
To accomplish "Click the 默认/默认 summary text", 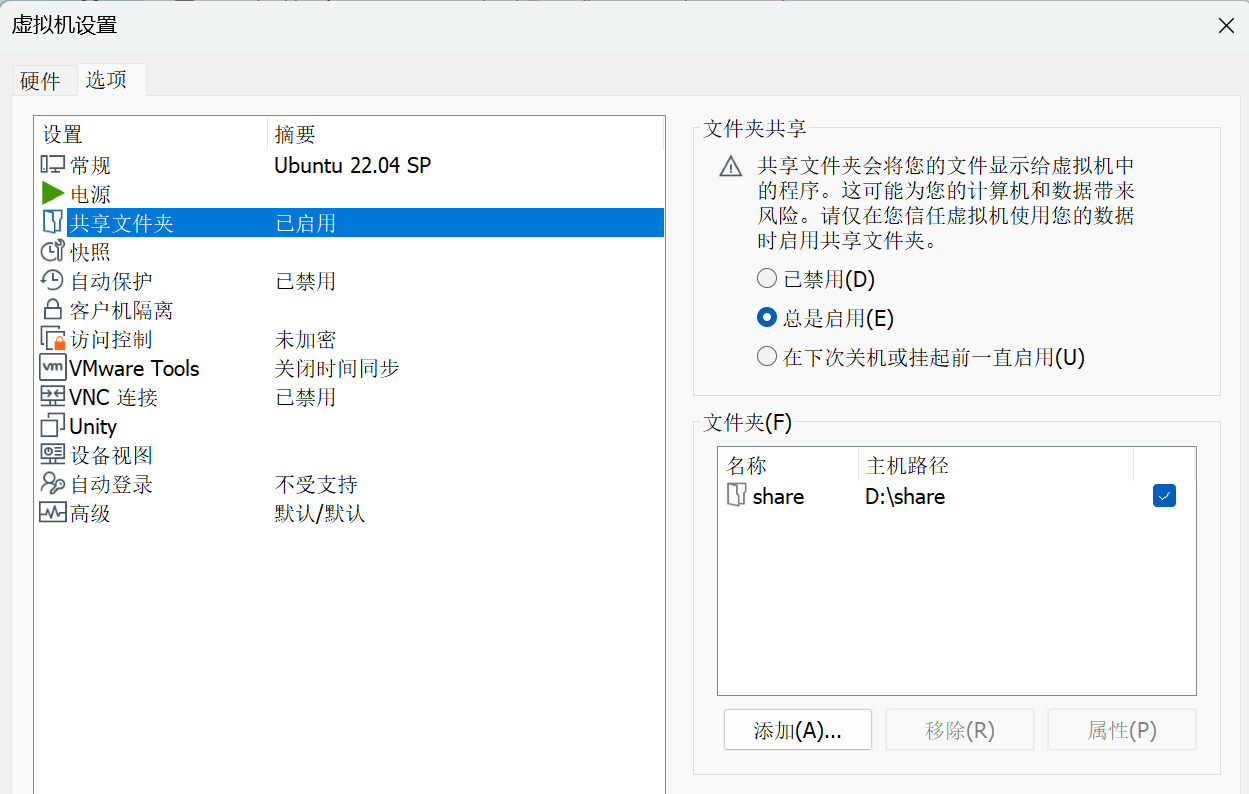I will [320, 513].
